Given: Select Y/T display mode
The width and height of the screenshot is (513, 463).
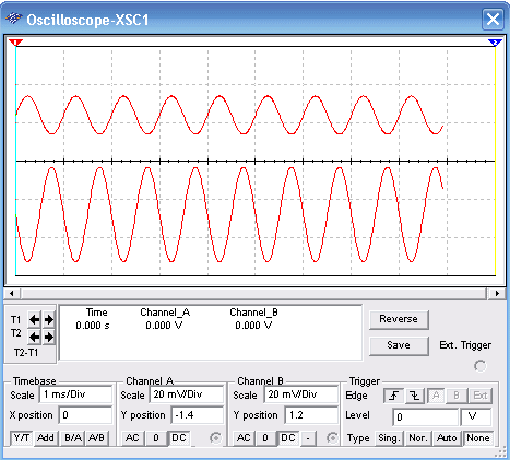Looking at the screenshot, I should [21, 439].
